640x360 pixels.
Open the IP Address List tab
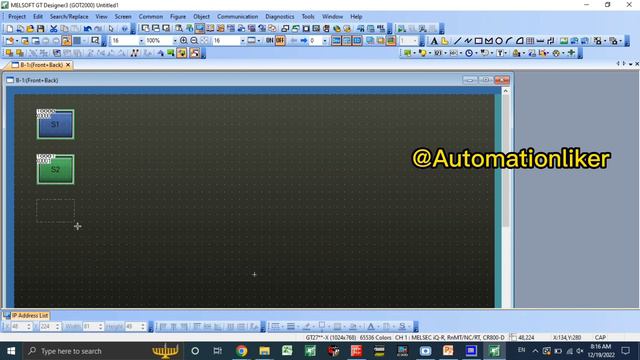pos(26,316)
